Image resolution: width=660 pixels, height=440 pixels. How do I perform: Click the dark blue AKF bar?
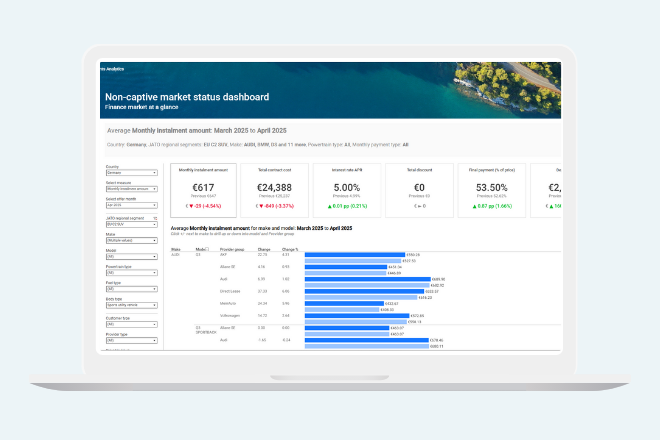pyautogui.click(x=355, y=255)
